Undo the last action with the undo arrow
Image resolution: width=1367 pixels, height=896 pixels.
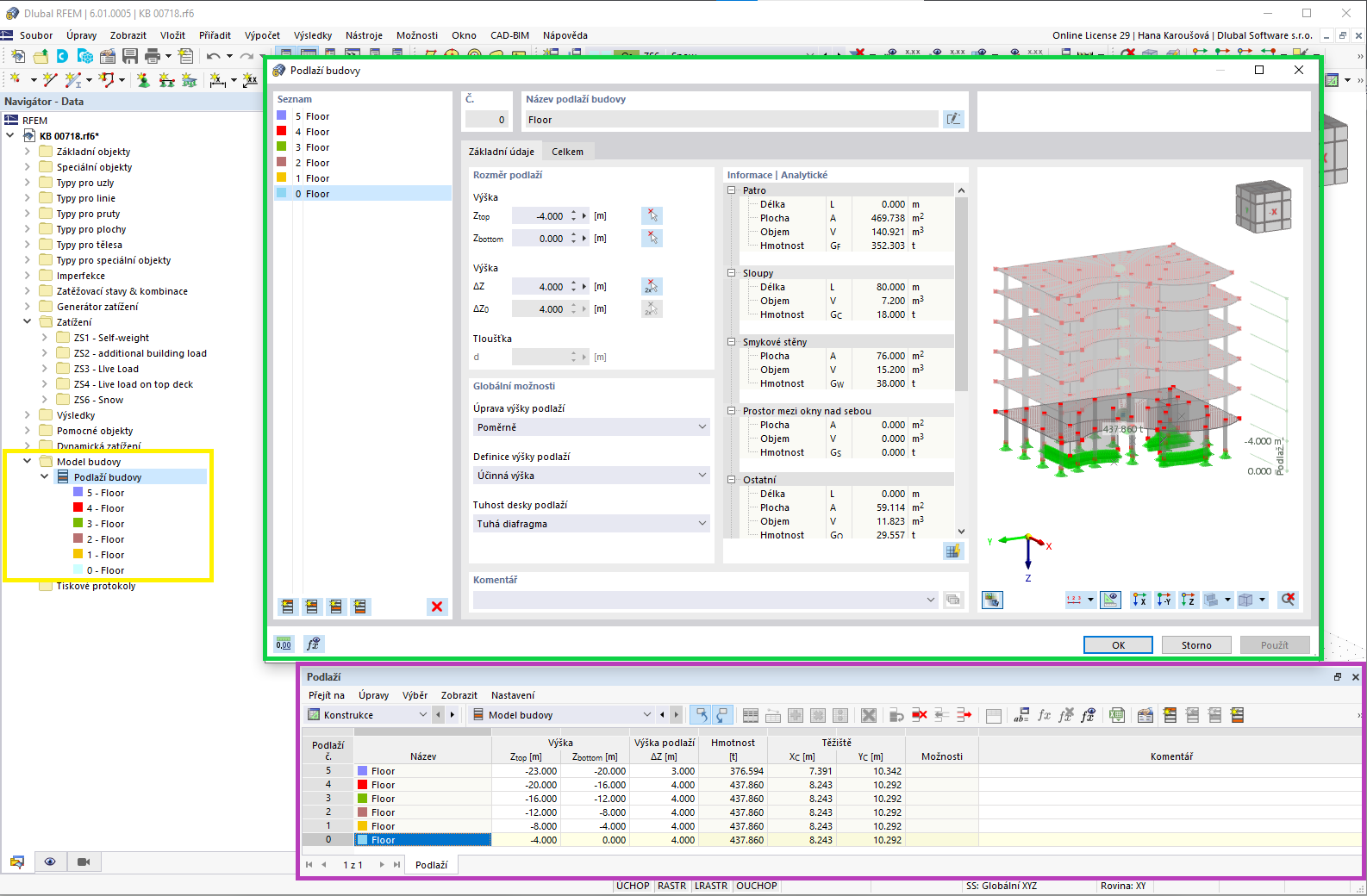click(x=213, y=56)
